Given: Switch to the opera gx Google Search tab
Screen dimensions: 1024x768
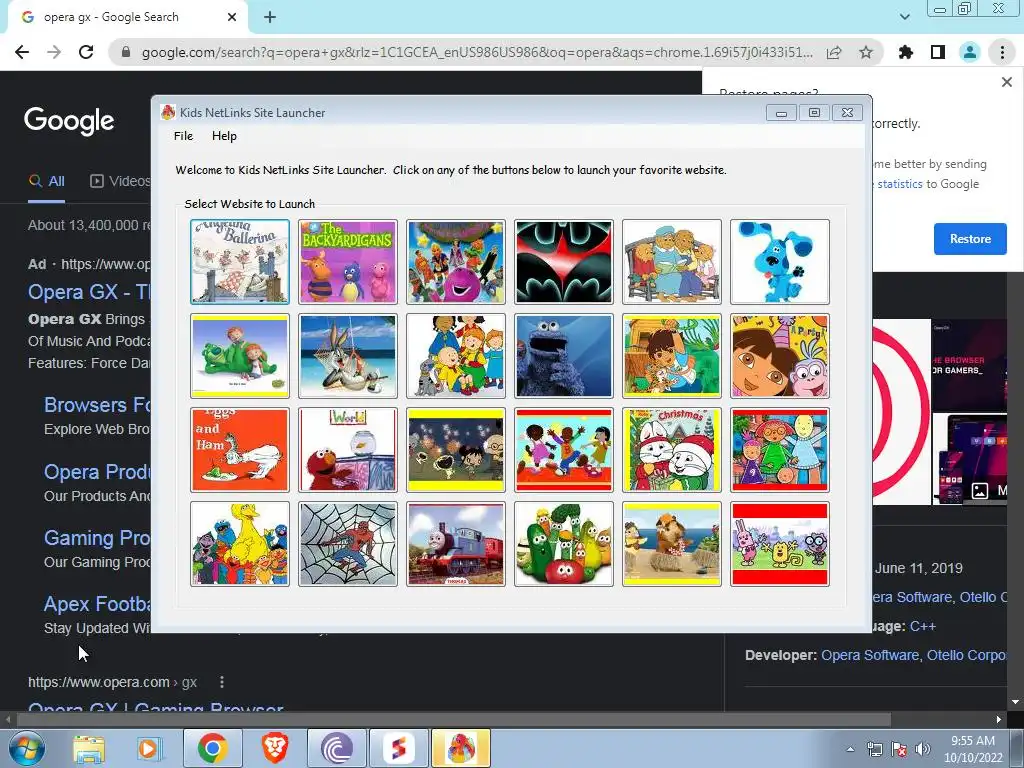Looking at the screenshot, I should point(127,17).
